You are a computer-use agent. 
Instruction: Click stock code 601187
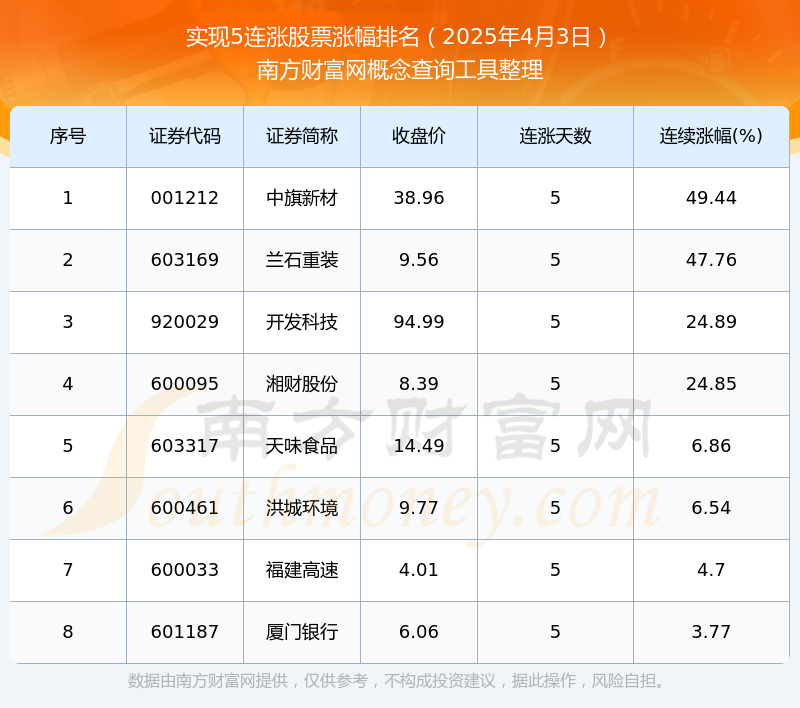pyautogui.click(x=185, y=632)
